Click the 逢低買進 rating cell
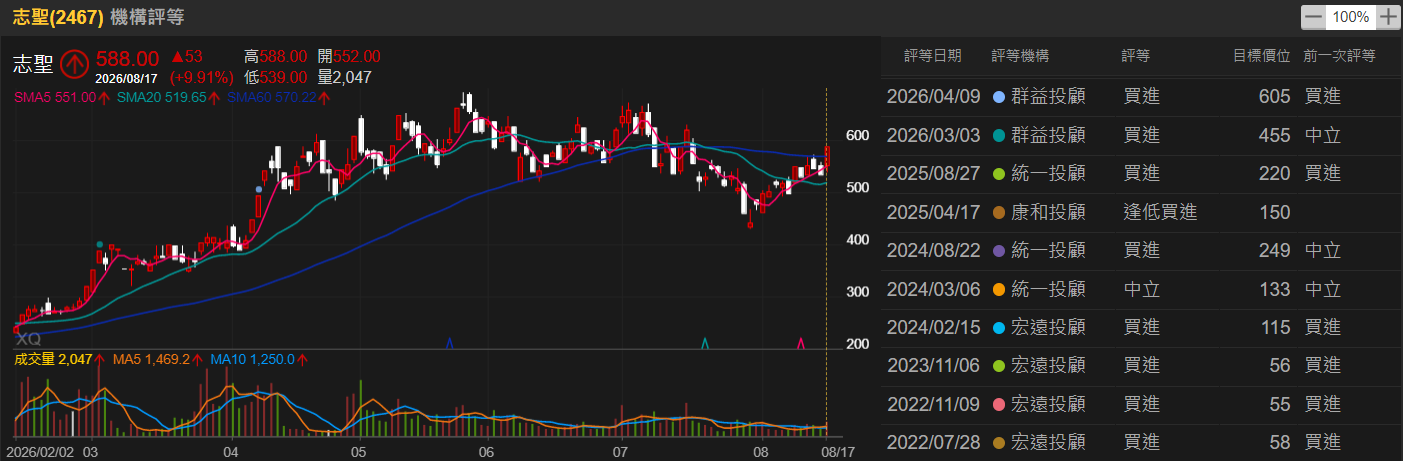Image resolution: width=1403 pixels, height=461 pixels. click(1160, 213)
